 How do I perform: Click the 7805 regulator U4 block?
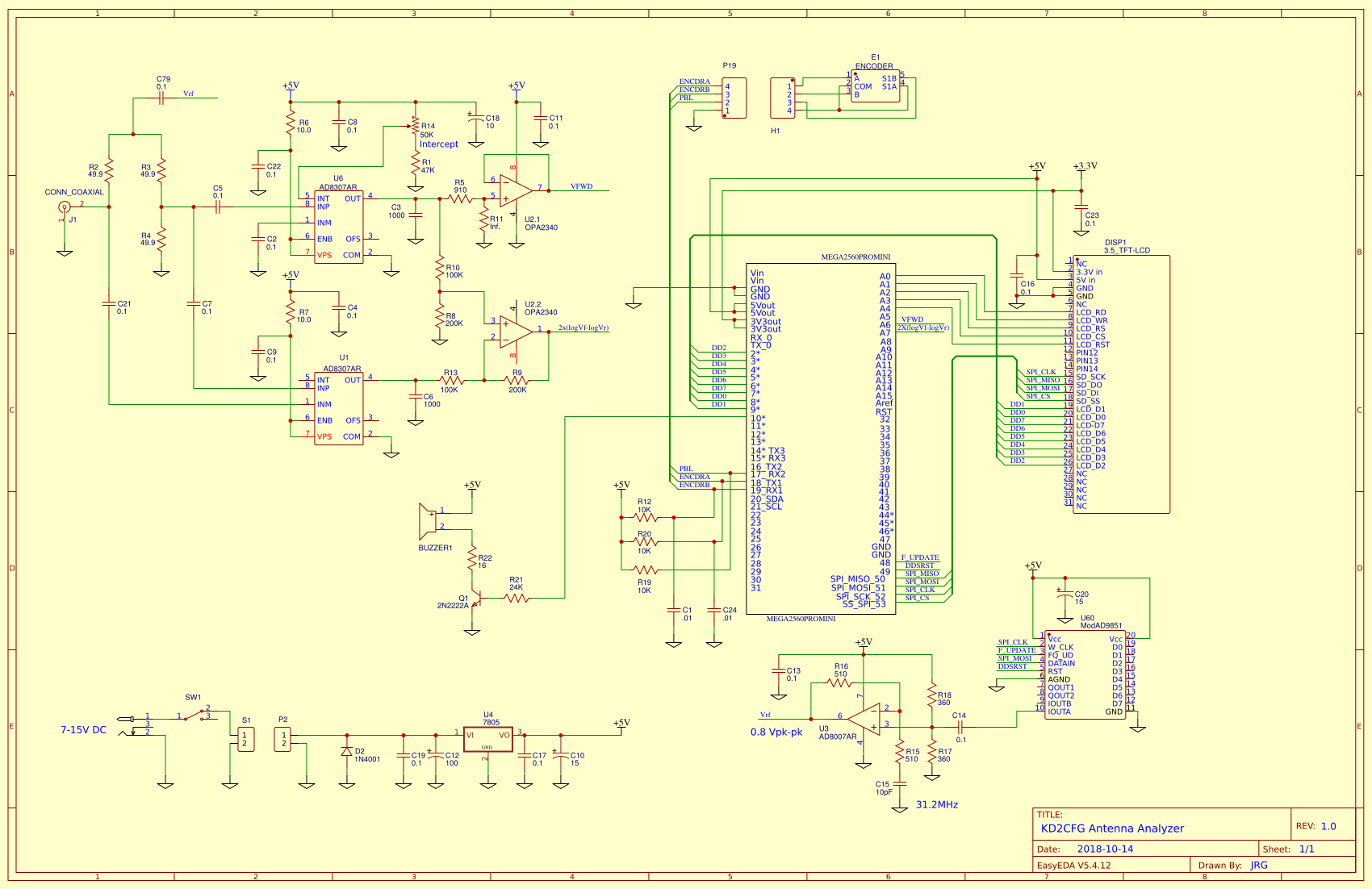pyautogui.click(x=487, y=737)
